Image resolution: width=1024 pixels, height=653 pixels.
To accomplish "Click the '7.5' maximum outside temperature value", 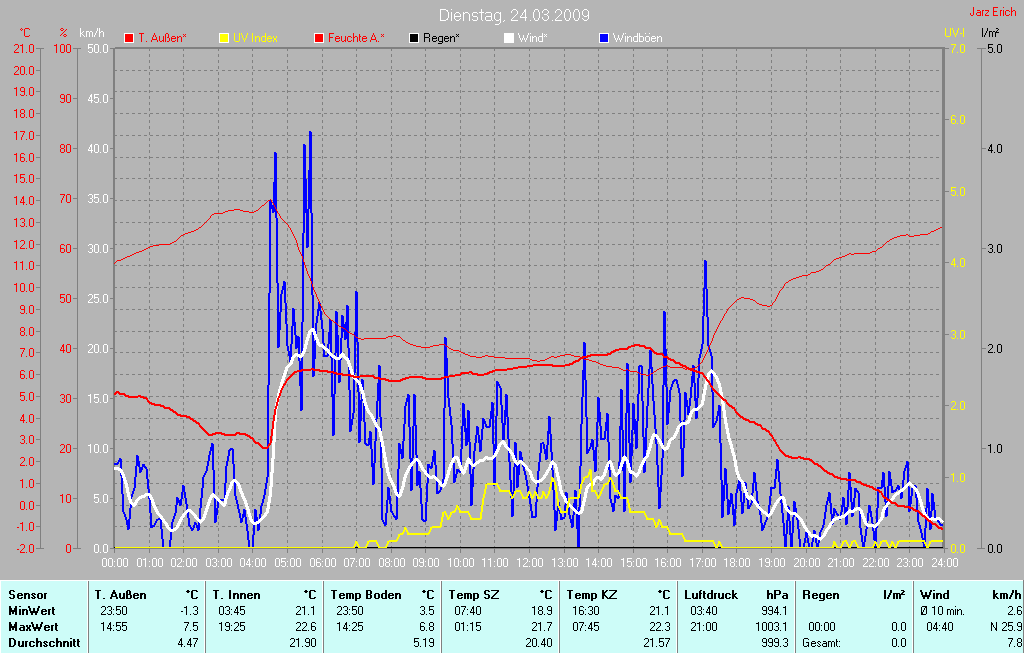I will [x=191, y=627].
